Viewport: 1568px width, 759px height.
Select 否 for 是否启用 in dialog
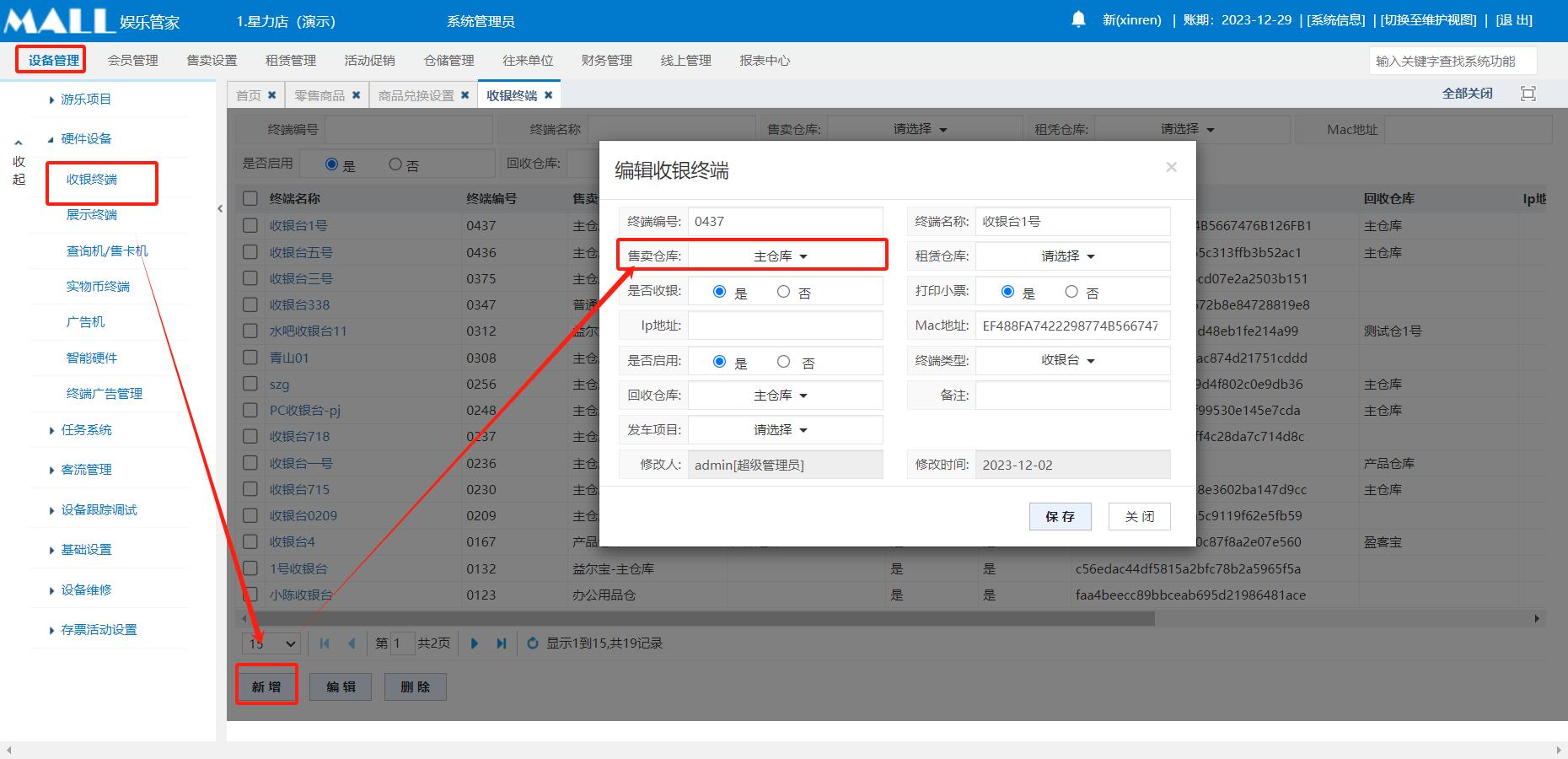[x=783, y=362]
